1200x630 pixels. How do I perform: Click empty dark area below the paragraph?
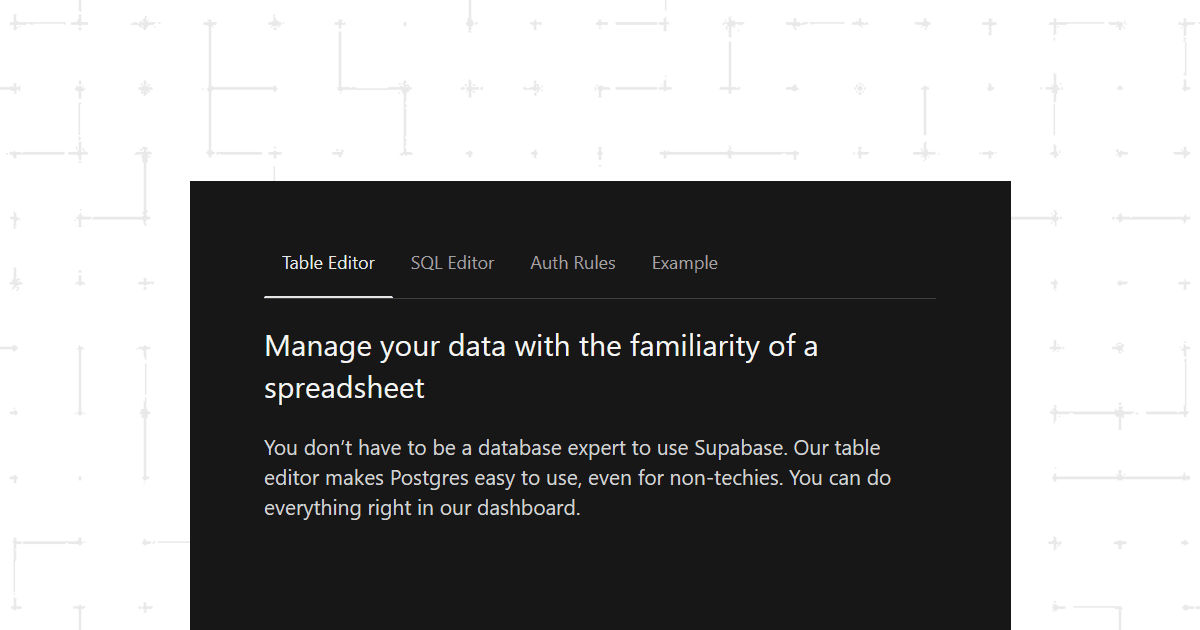(x=600, y=580)
